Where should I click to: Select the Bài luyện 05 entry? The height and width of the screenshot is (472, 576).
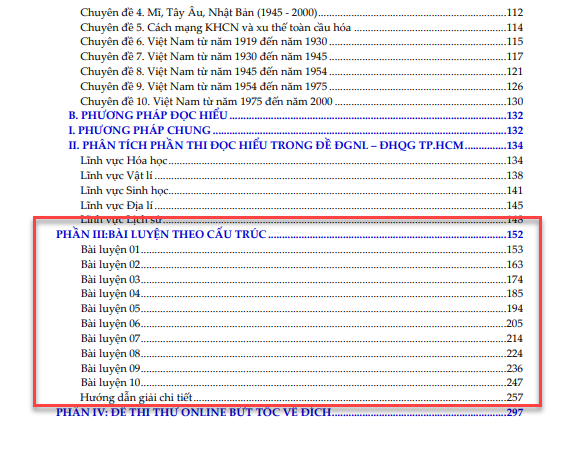[302, 309]
